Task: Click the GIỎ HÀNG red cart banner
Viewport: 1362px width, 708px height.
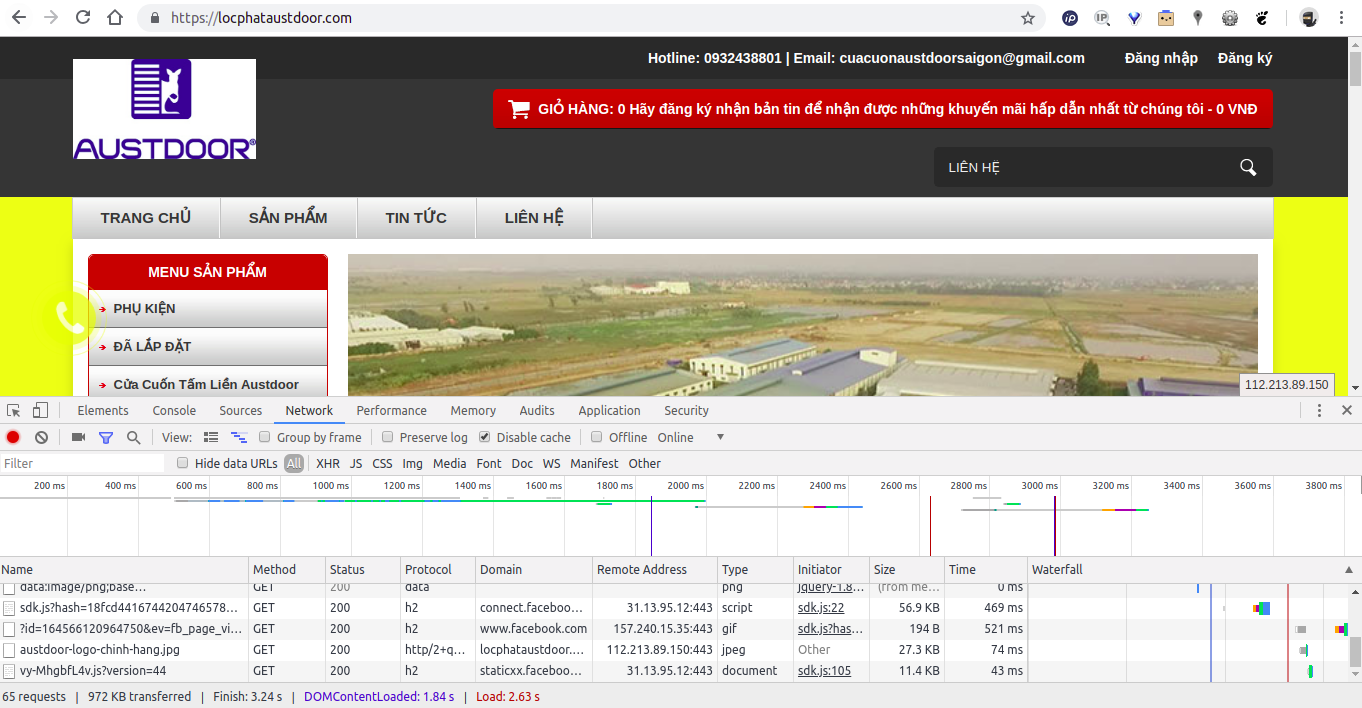Action: click(x=883, y=109)
